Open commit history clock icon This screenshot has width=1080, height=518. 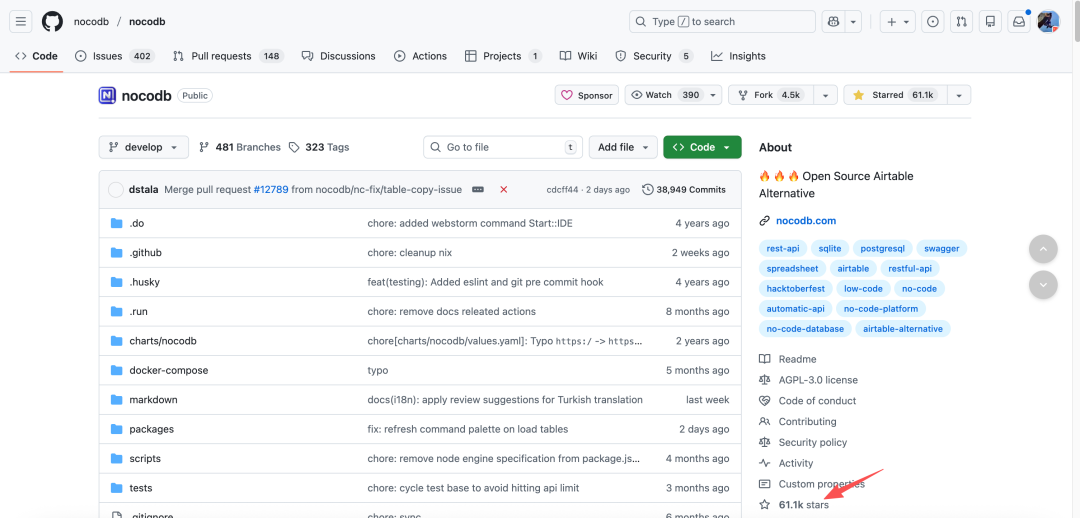pyautogui.click(x=647, y=189)
